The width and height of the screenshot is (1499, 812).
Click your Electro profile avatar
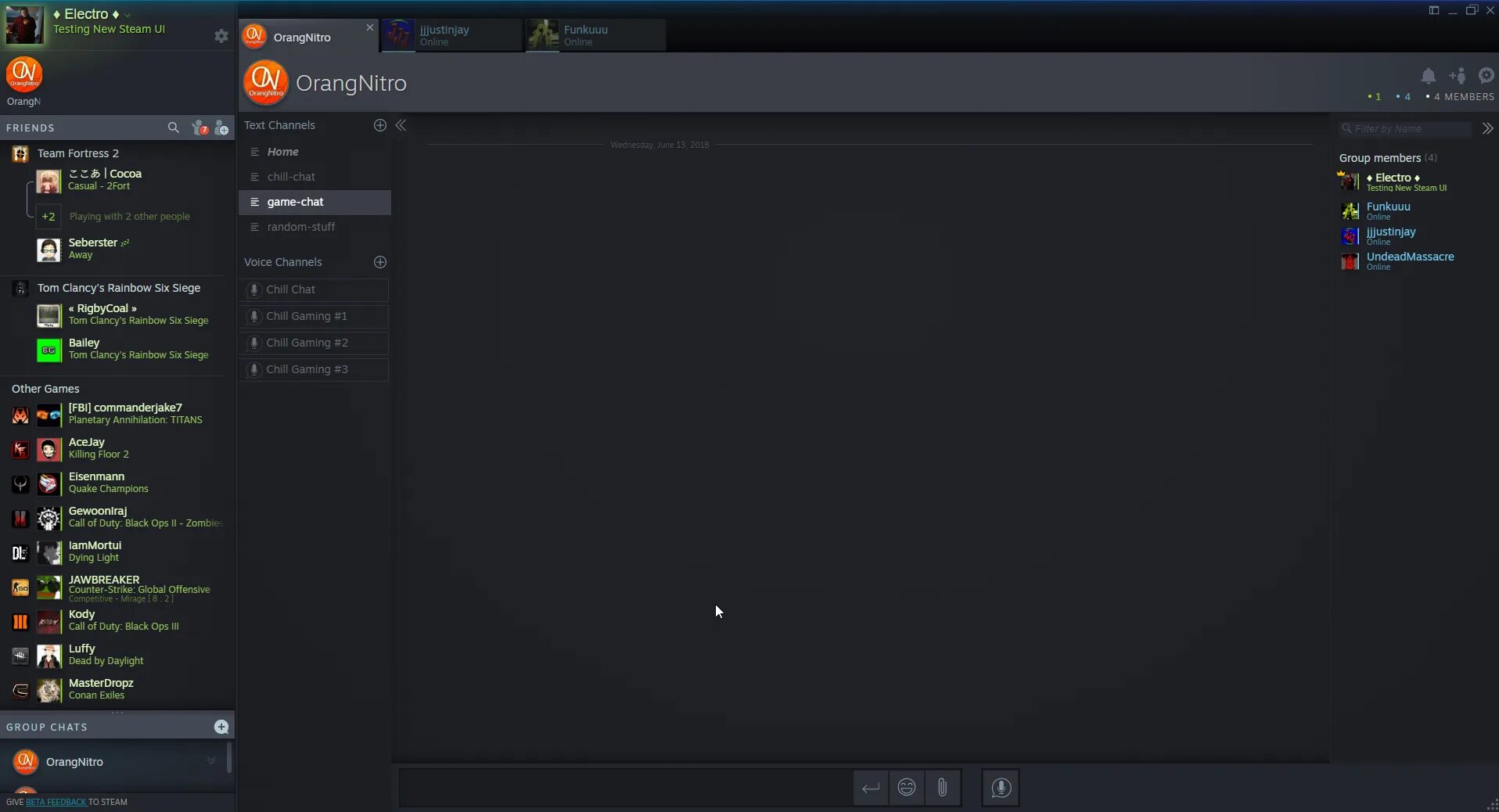tap(24, 24)
